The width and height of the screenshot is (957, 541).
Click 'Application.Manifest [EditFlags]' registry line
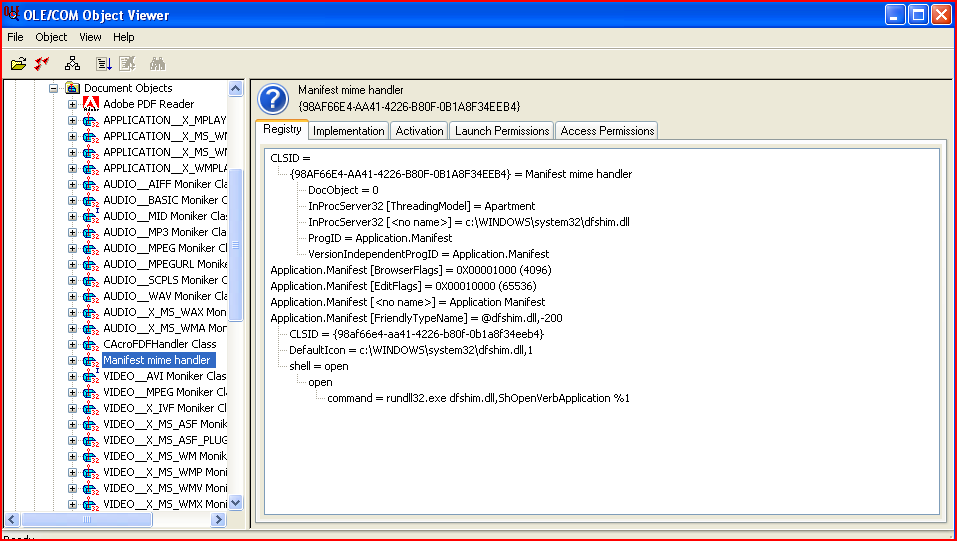click(403, 286)
